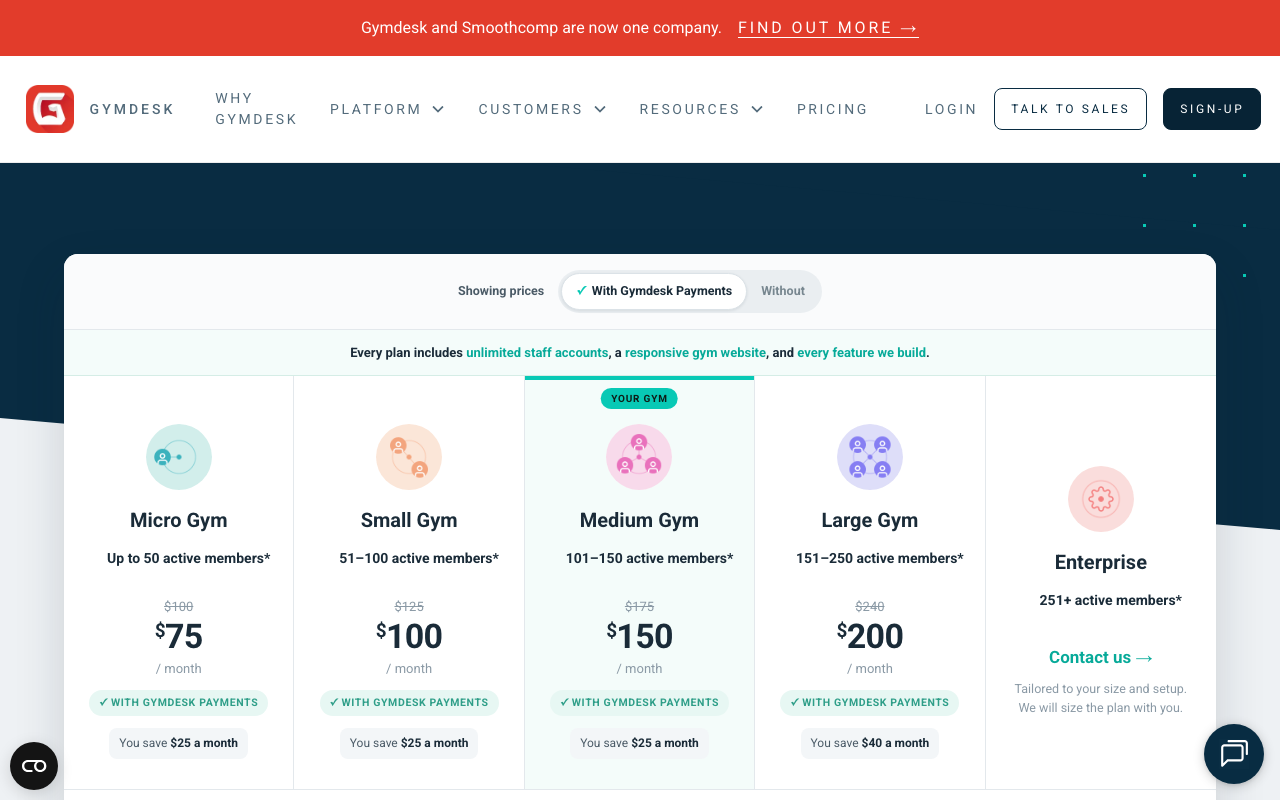
Task: Click the Login link
Action: coord(951,109)
